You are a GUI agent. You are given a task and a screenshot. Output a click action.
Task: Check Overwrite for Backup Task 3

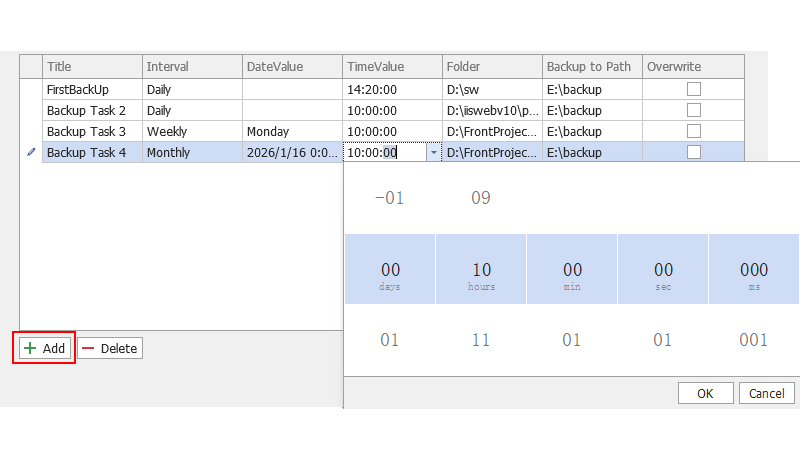[693, 131]
